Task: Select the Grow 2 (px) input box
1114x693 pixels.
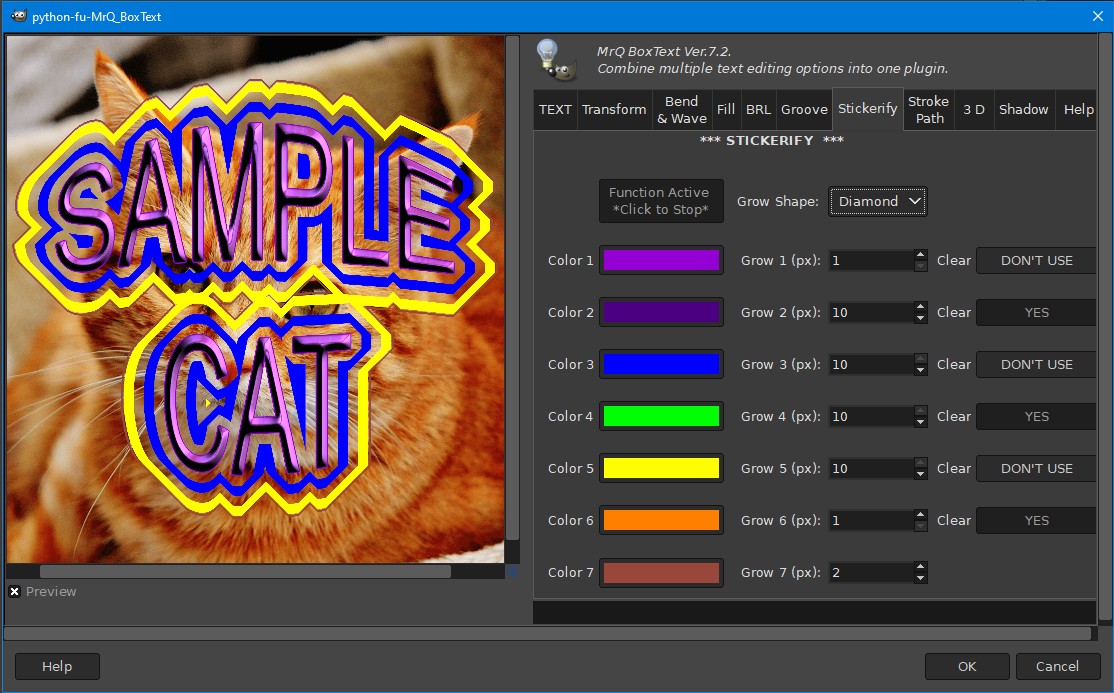Action: coord(871,312)
